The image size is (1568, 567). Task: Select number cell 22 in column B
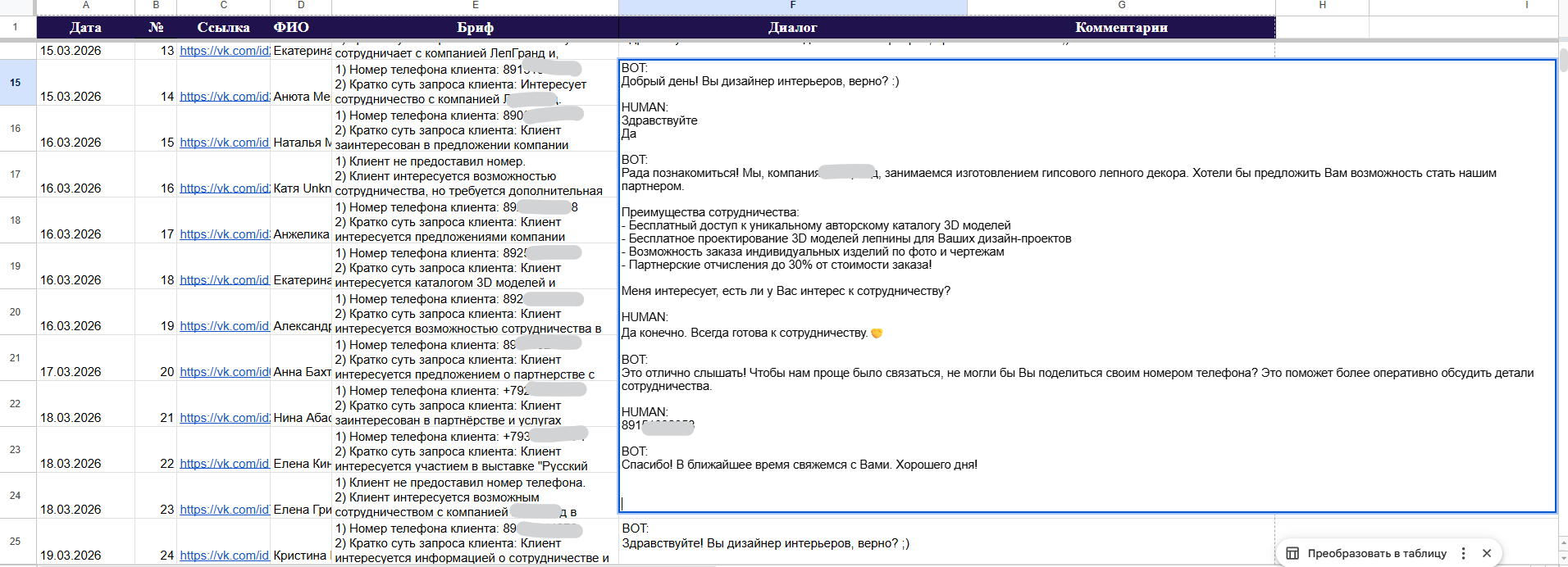[156, 450]
